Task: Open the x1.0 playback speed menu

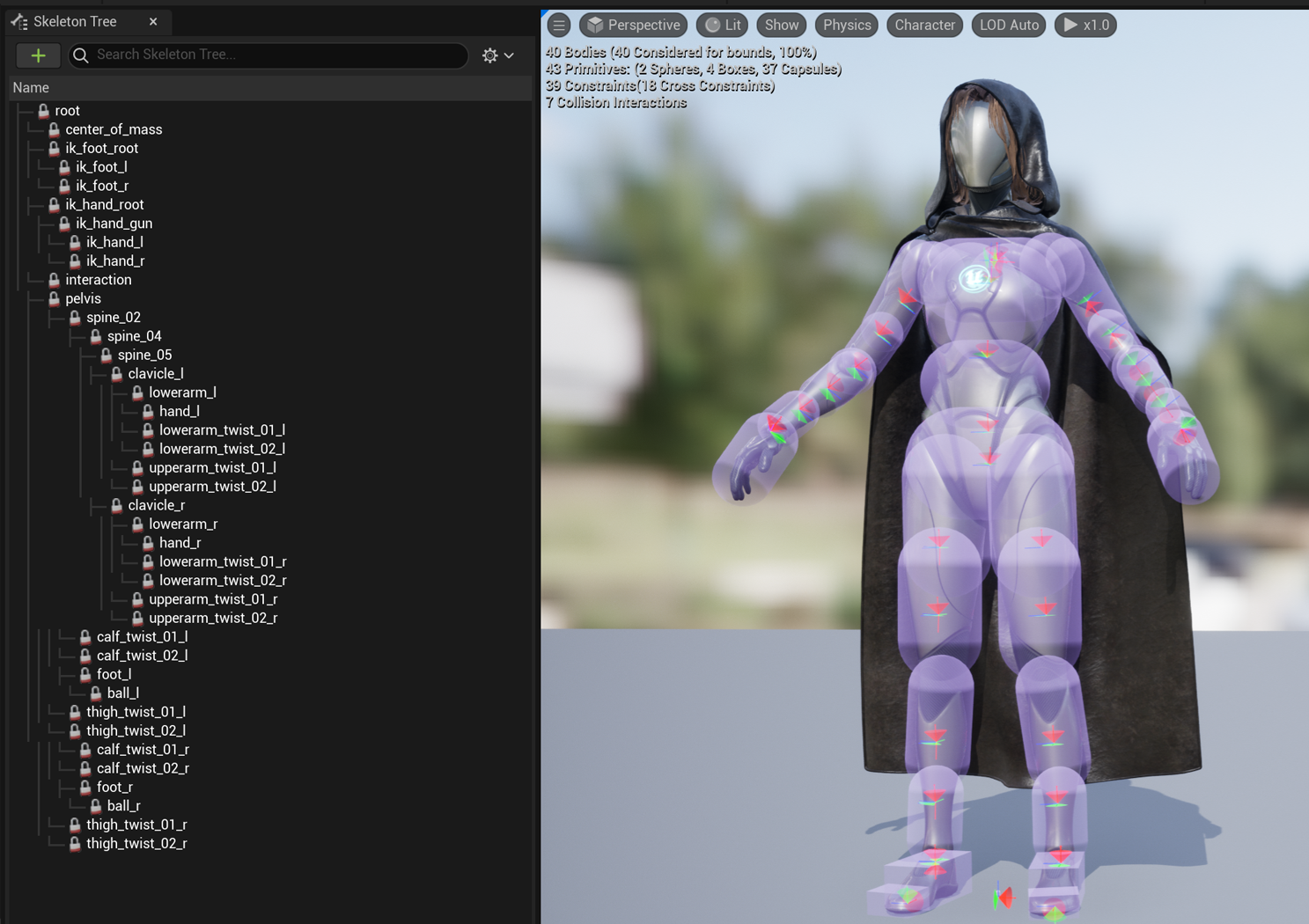Action: [x=1085, y=25]
